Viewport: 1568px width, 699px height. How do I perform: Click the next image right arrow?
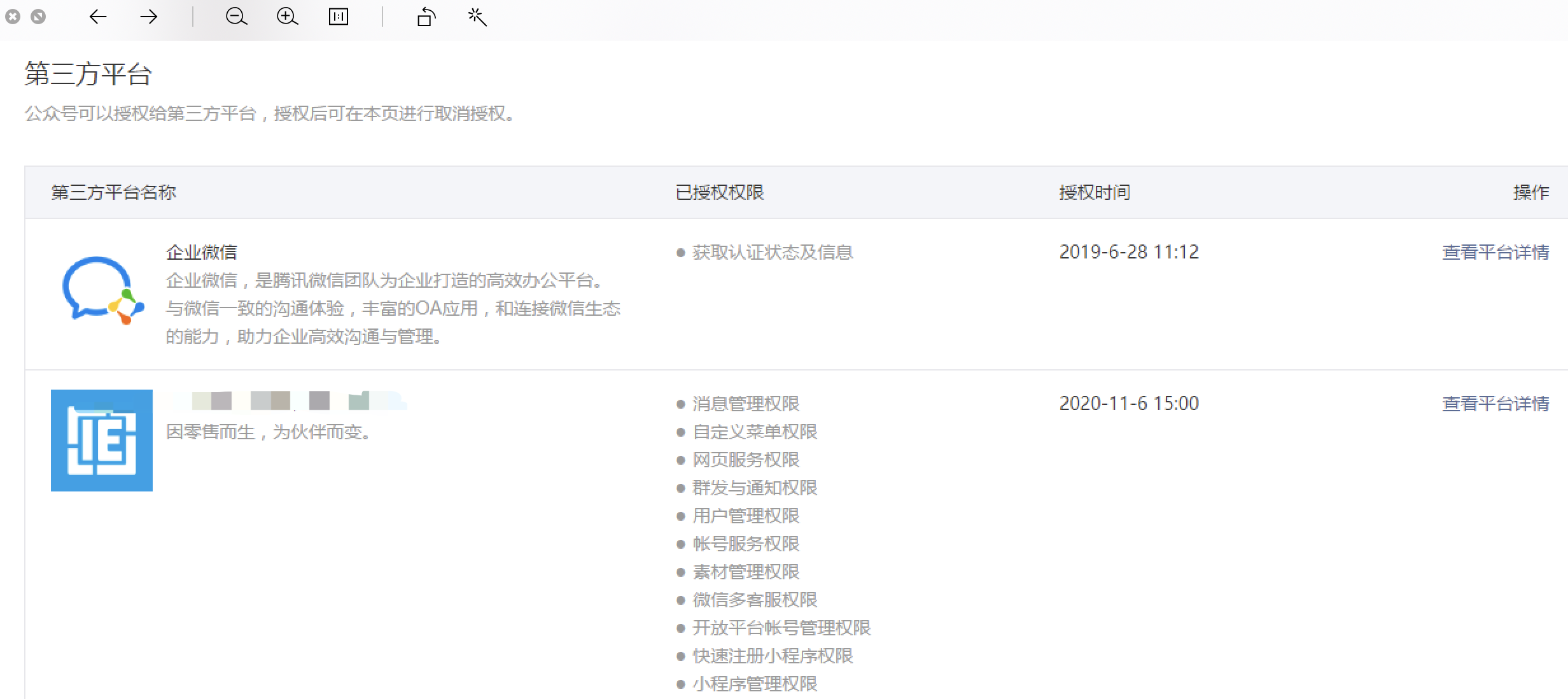click(x=148, y=17)
